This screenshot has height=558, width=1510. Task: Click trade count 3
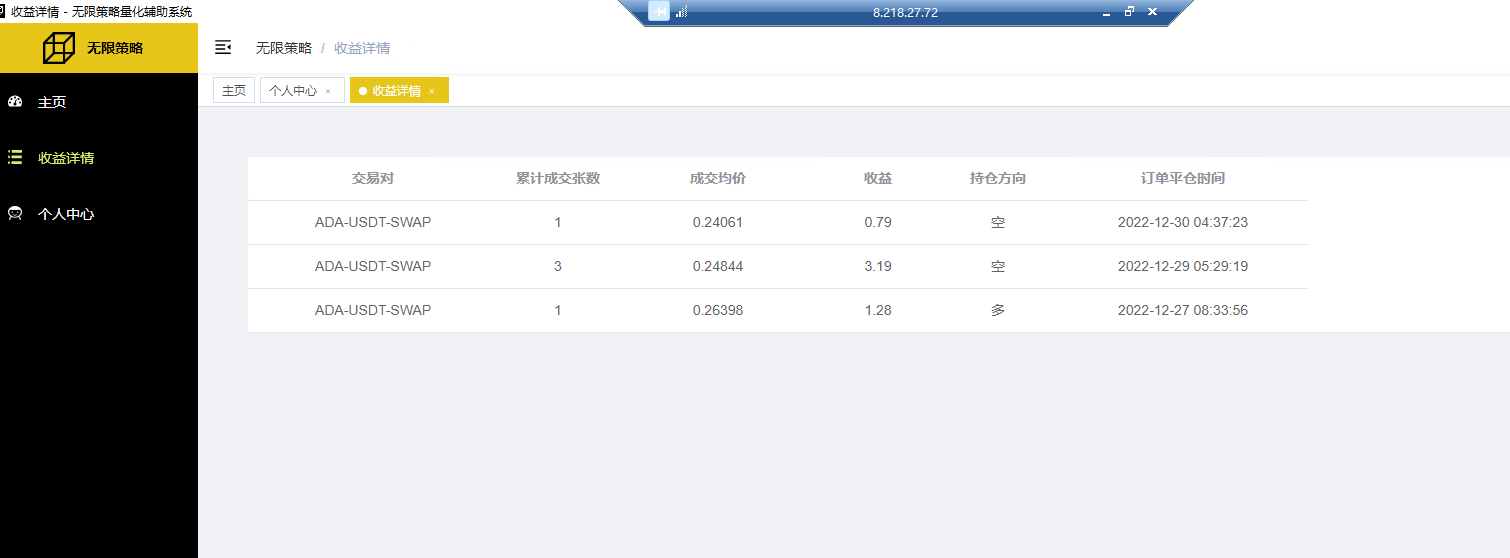pyautogui.click(x=558, y=266)
